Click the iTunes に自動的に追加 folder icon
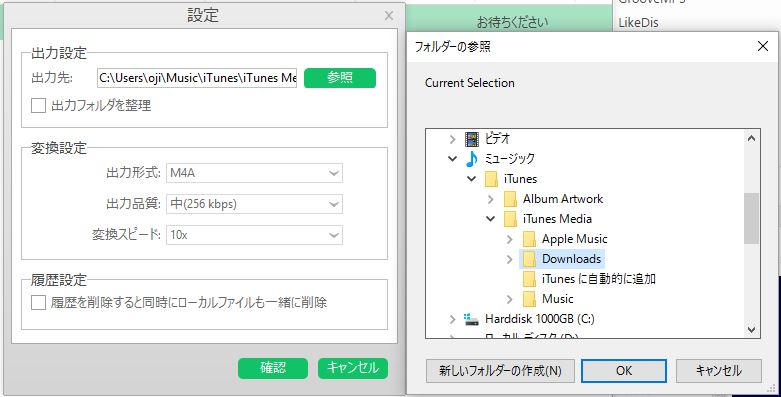This screenshot has width=781, height=397. click(x=529, y=279)
